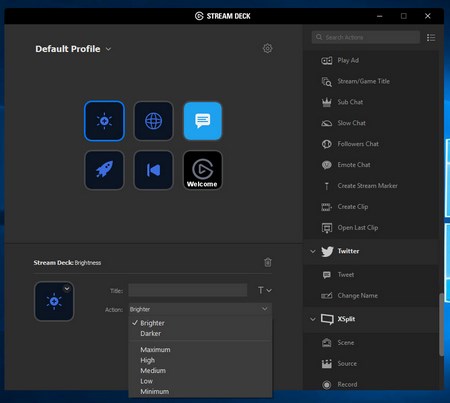
Task: Select the previous track key
Action: pyautogui.click(x=154, y=170)
